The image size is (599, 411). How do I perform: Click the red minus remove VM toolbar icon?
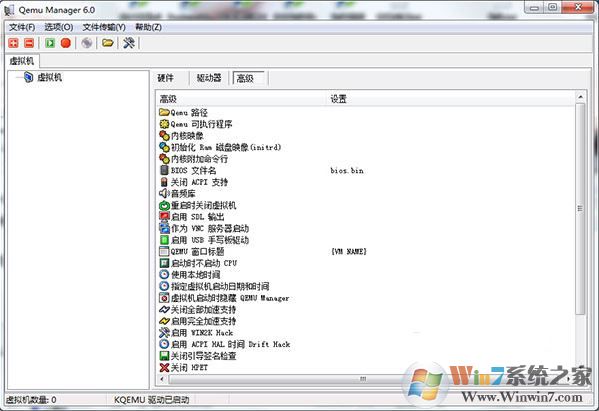(29, 43)
